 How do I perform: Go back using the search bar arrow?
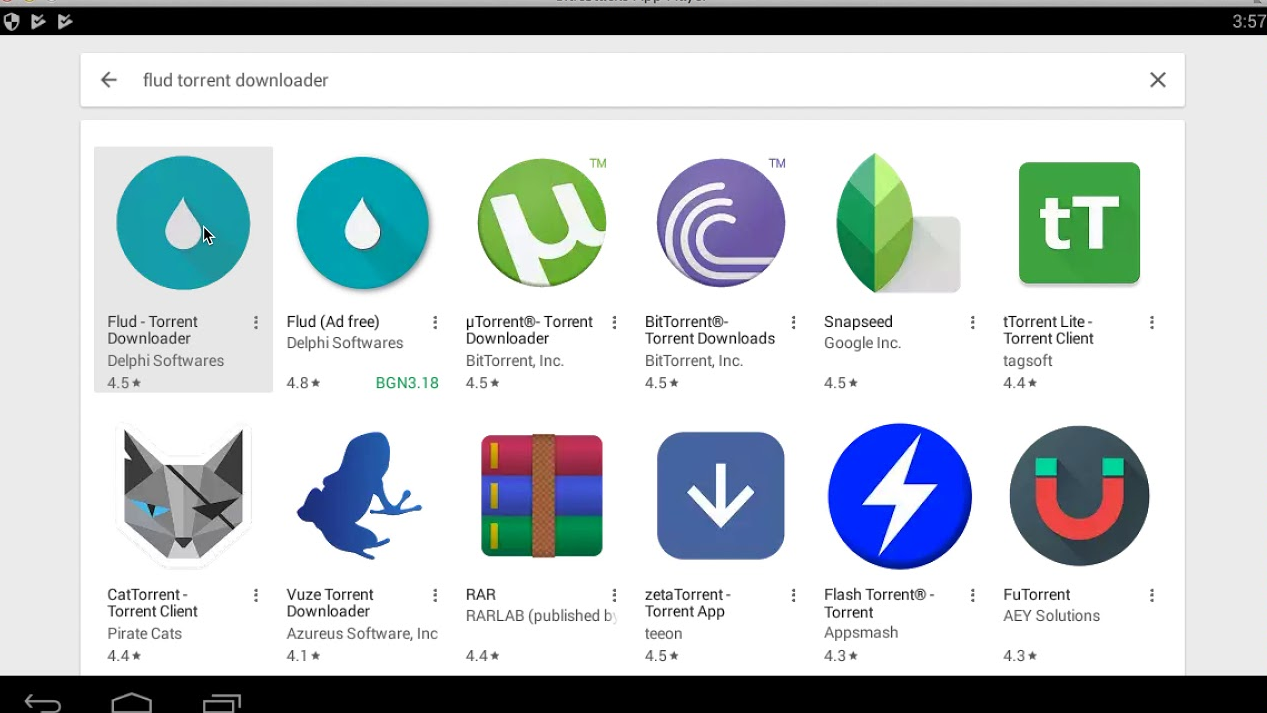pyautogui.click(x=109, y=80)
